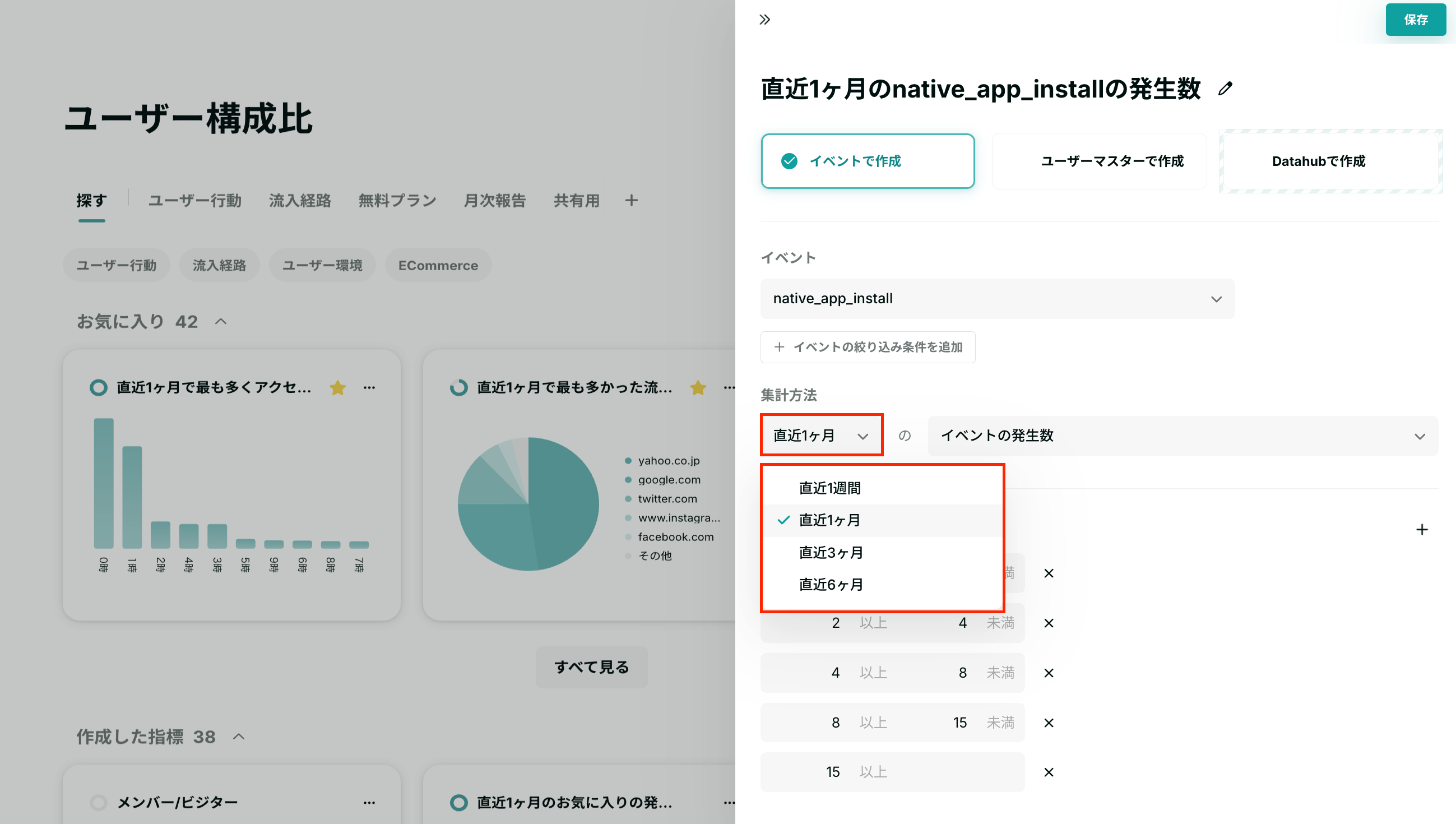Click google.com legend entry
Screen dimensions: 1456x824
pos(663,480)
